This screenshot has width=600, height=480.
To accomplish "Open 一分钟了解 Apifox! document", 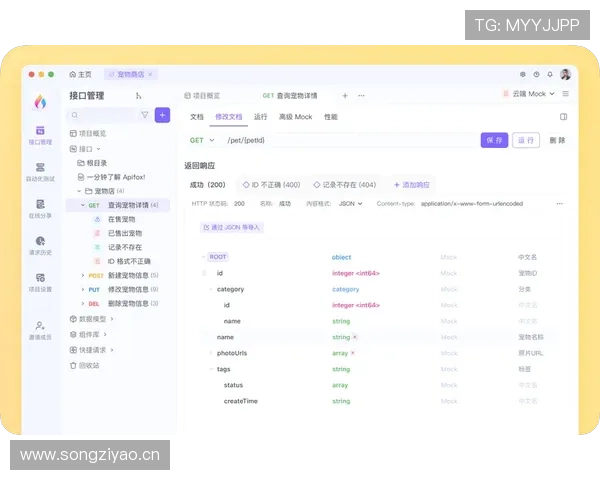I will [111, 177].
